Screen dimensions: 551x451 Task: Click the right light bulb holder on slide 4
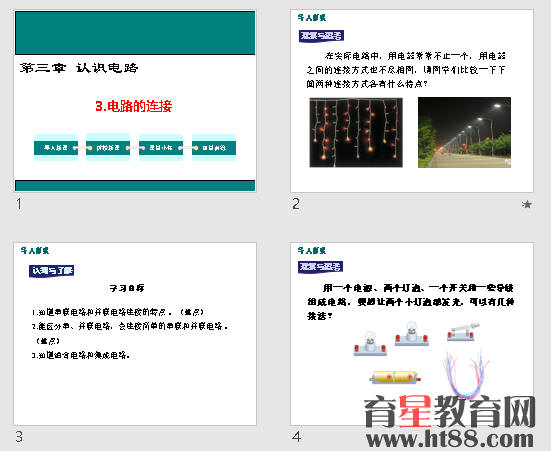411,334
